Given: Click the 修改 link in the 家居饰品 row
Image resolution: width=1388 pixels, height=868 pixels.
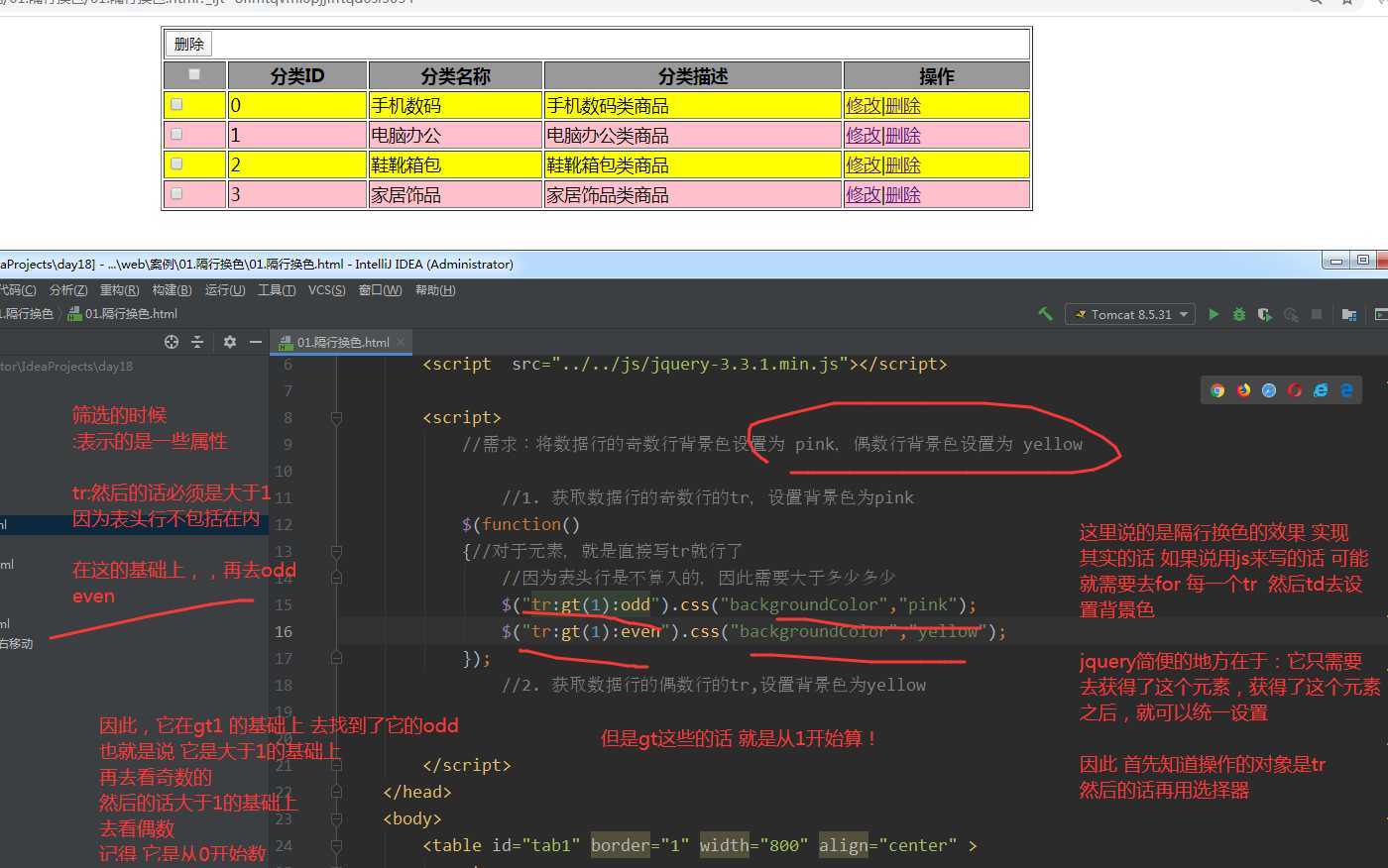Looking at the screenshot, I should [864, 194].
